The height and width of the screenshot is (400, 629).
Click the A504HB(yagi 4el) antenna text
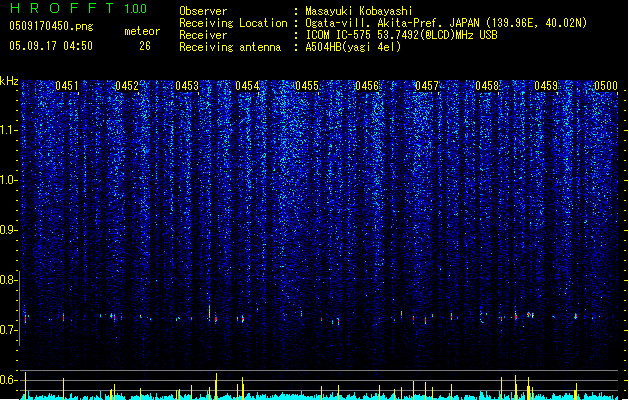pyautogui.click(x=353, y=47)
